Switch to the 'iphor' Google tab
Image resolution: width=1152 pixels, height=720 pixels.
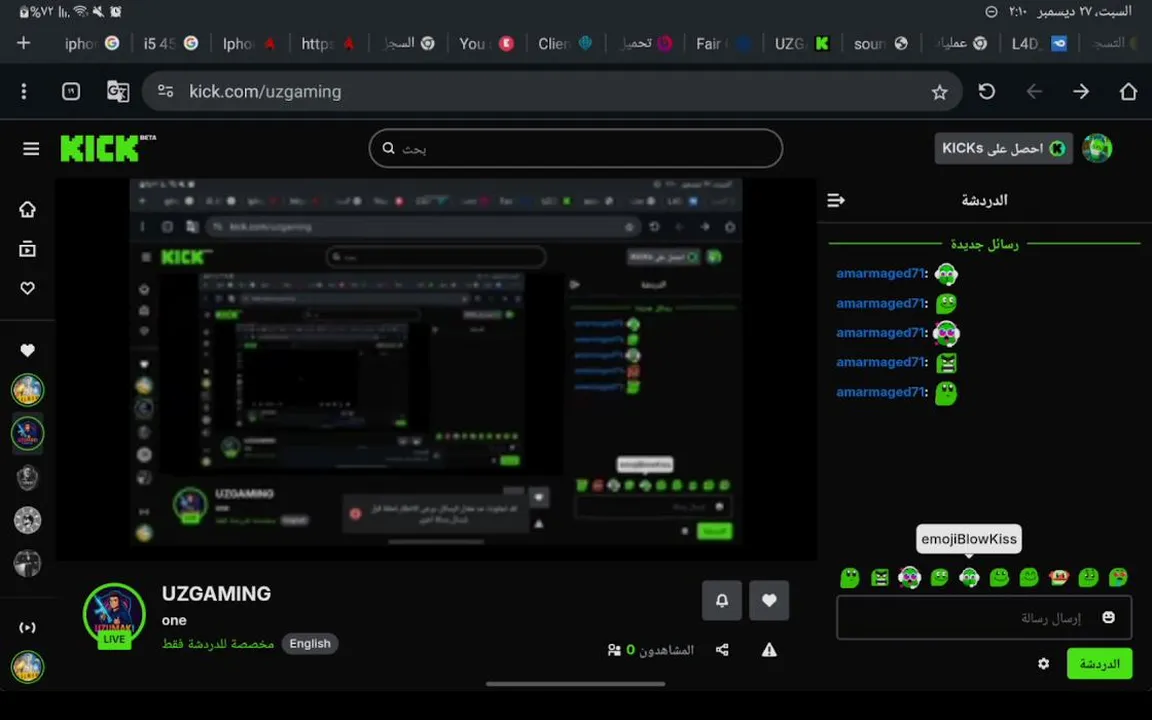coord(91,43)
